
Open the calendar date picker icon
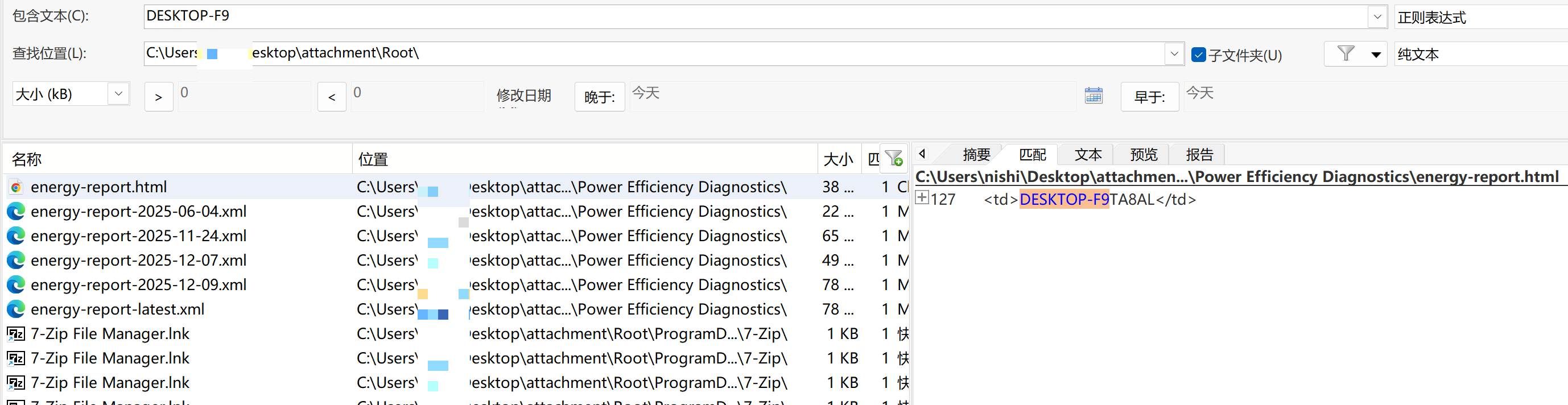pyautogui.click(x=1093, y=96)
